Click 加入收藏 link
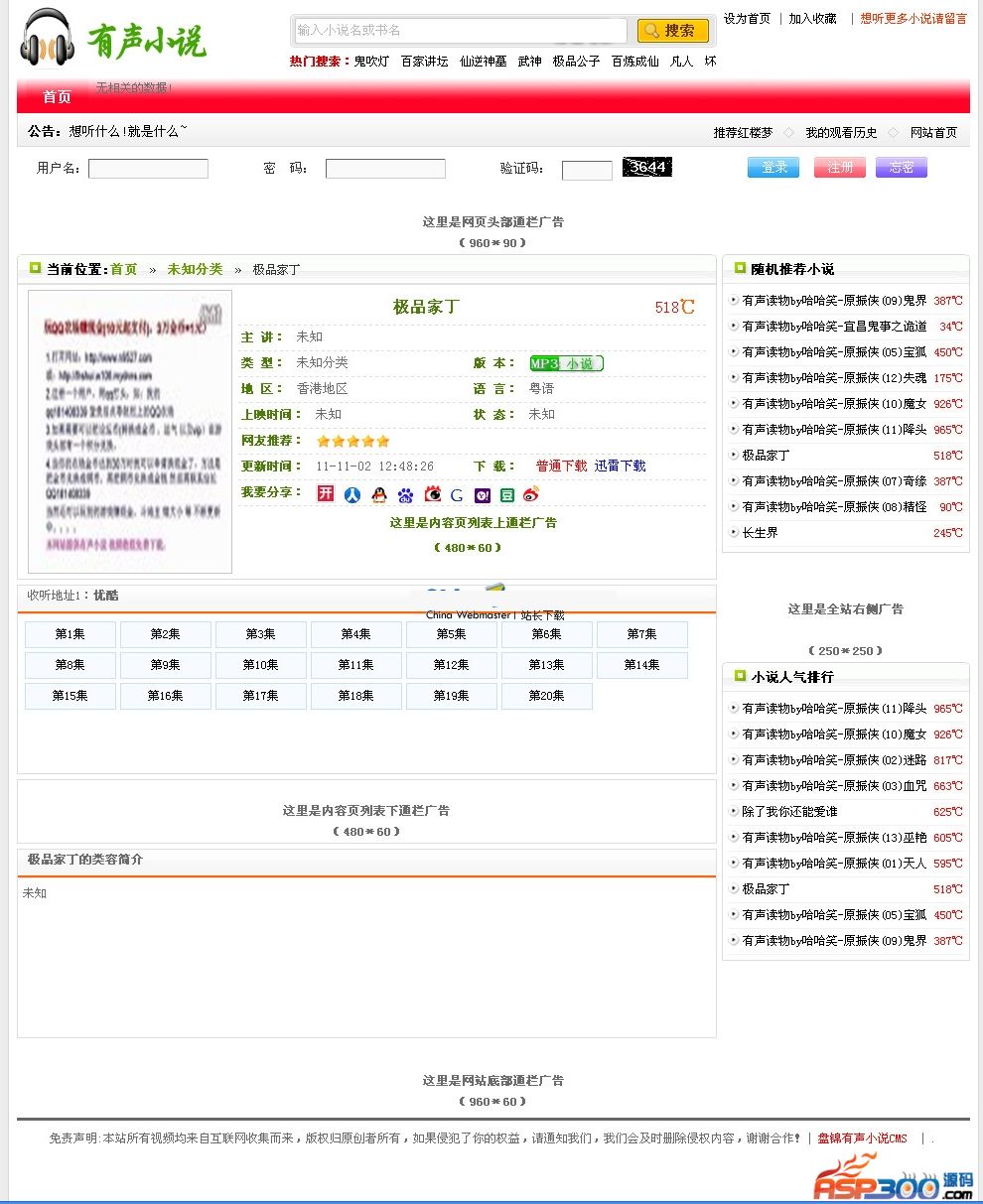Screen dimensions: 983x1204 [x=813, y=18]
